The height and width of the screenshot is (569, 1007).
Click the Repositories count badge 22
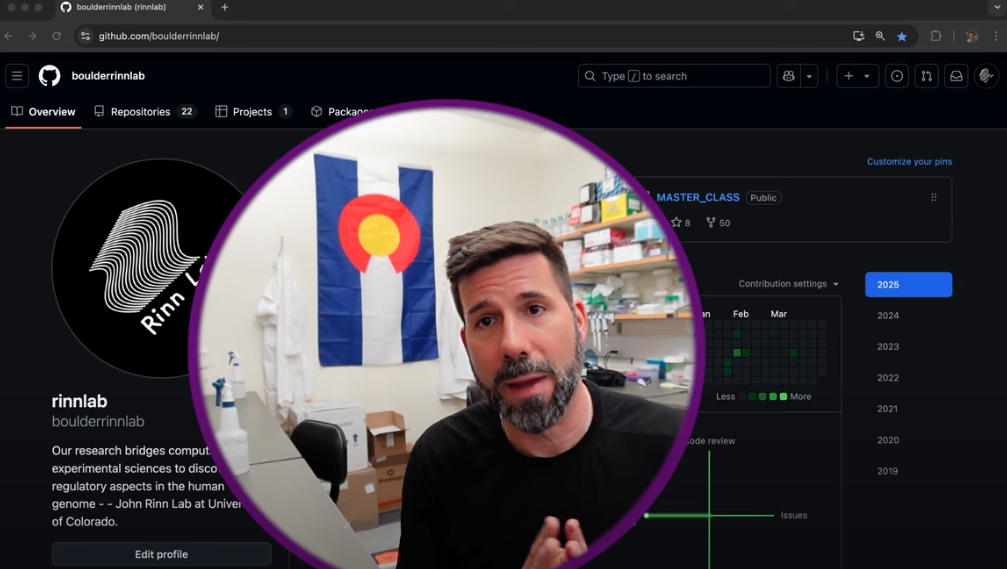[x=187, y=112]
